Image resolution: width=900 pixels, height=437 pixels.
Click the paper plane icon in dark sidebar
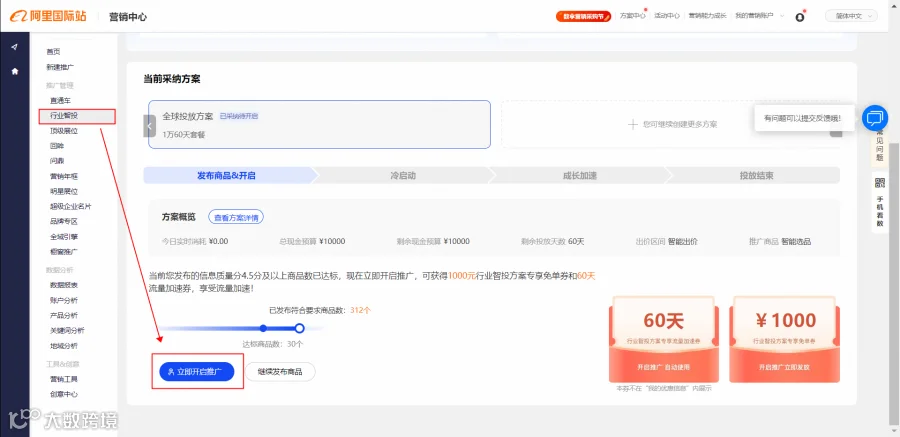point(14,47)
